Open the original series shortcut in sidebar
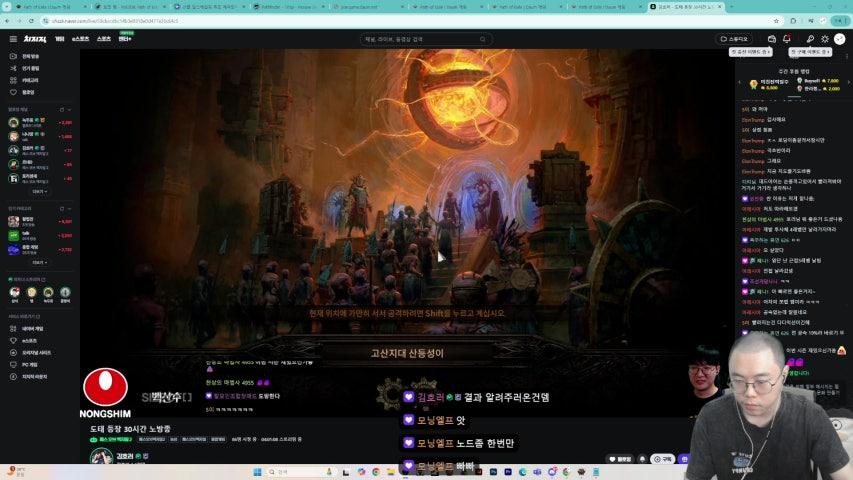Screen dimensions: 853x480 tap(32, 353)
